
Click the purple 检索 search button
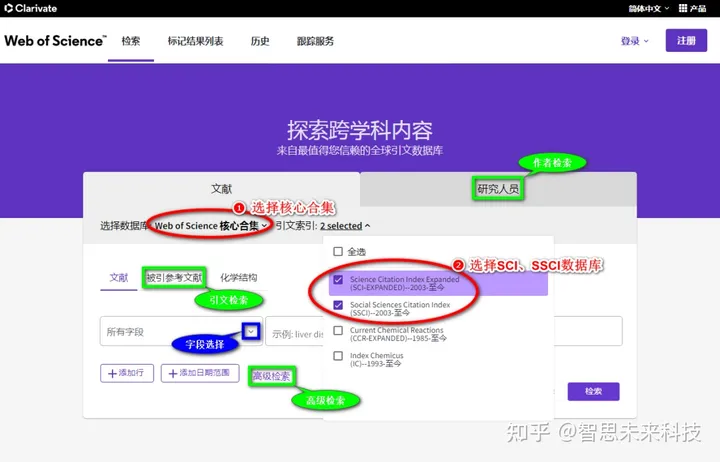coord(593,391)
